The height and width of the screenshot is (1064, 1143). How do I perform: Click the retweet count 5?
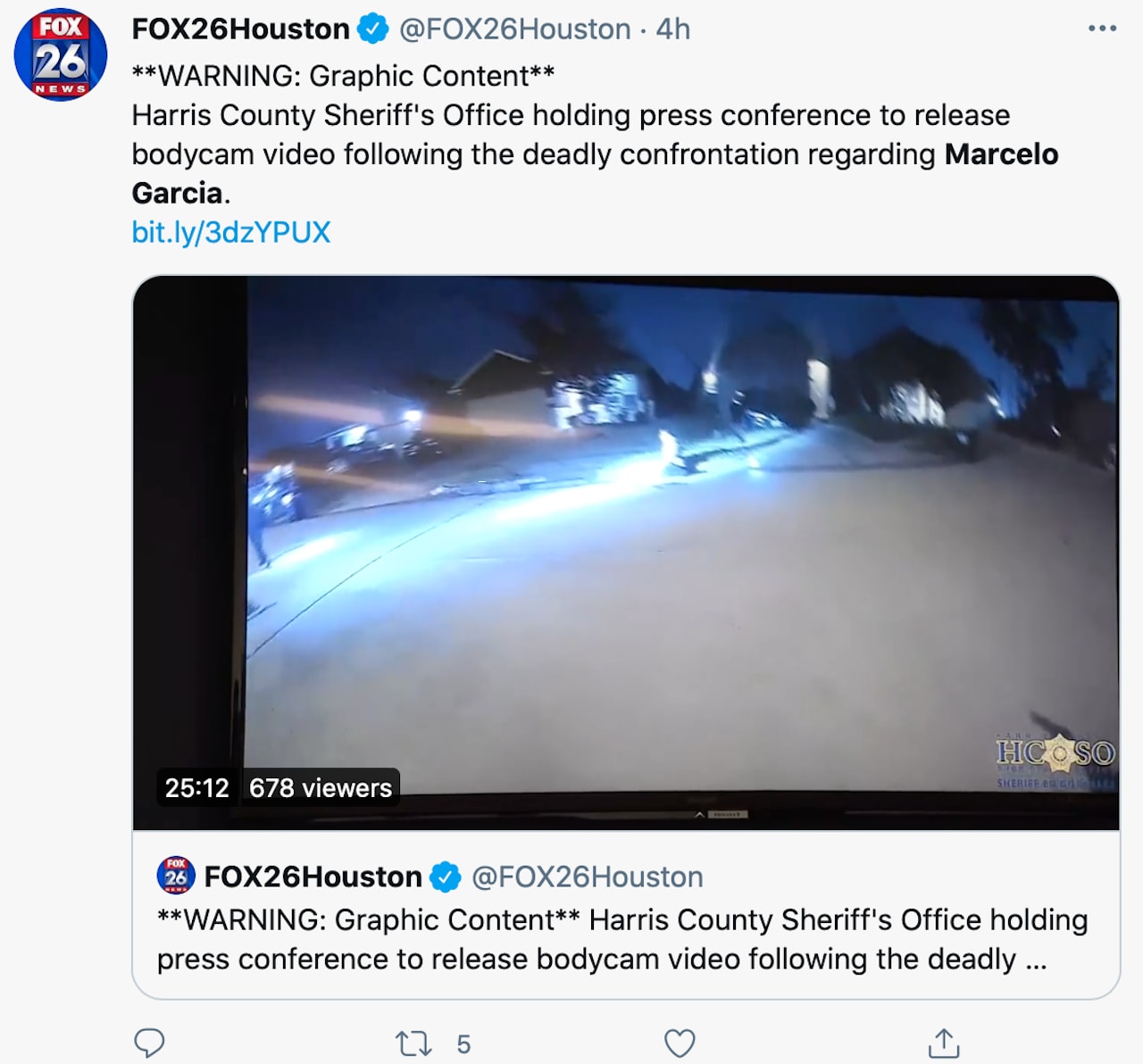[463, 1043]
